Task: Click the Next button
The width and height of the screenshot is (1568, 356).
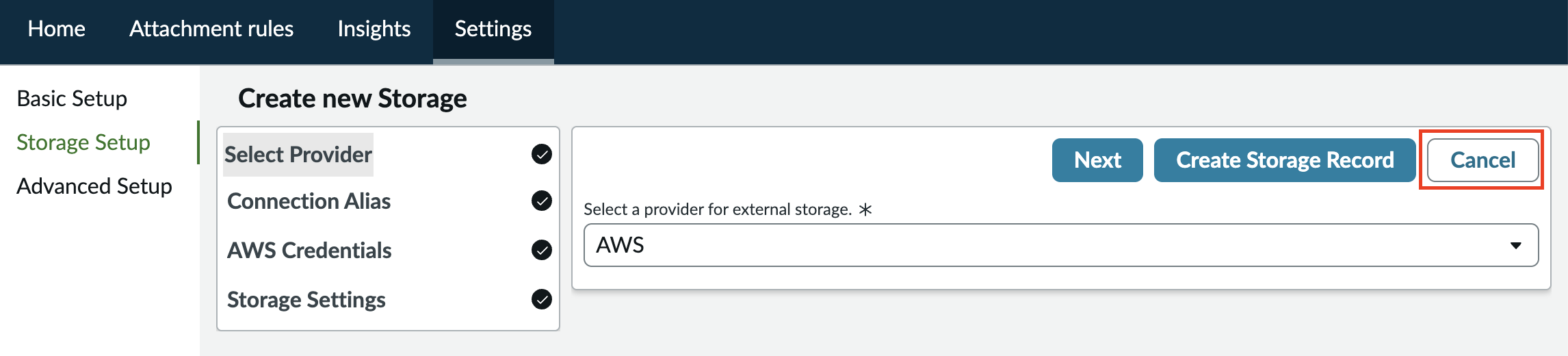Action: pyautogui.click(x=1097, y=160)
